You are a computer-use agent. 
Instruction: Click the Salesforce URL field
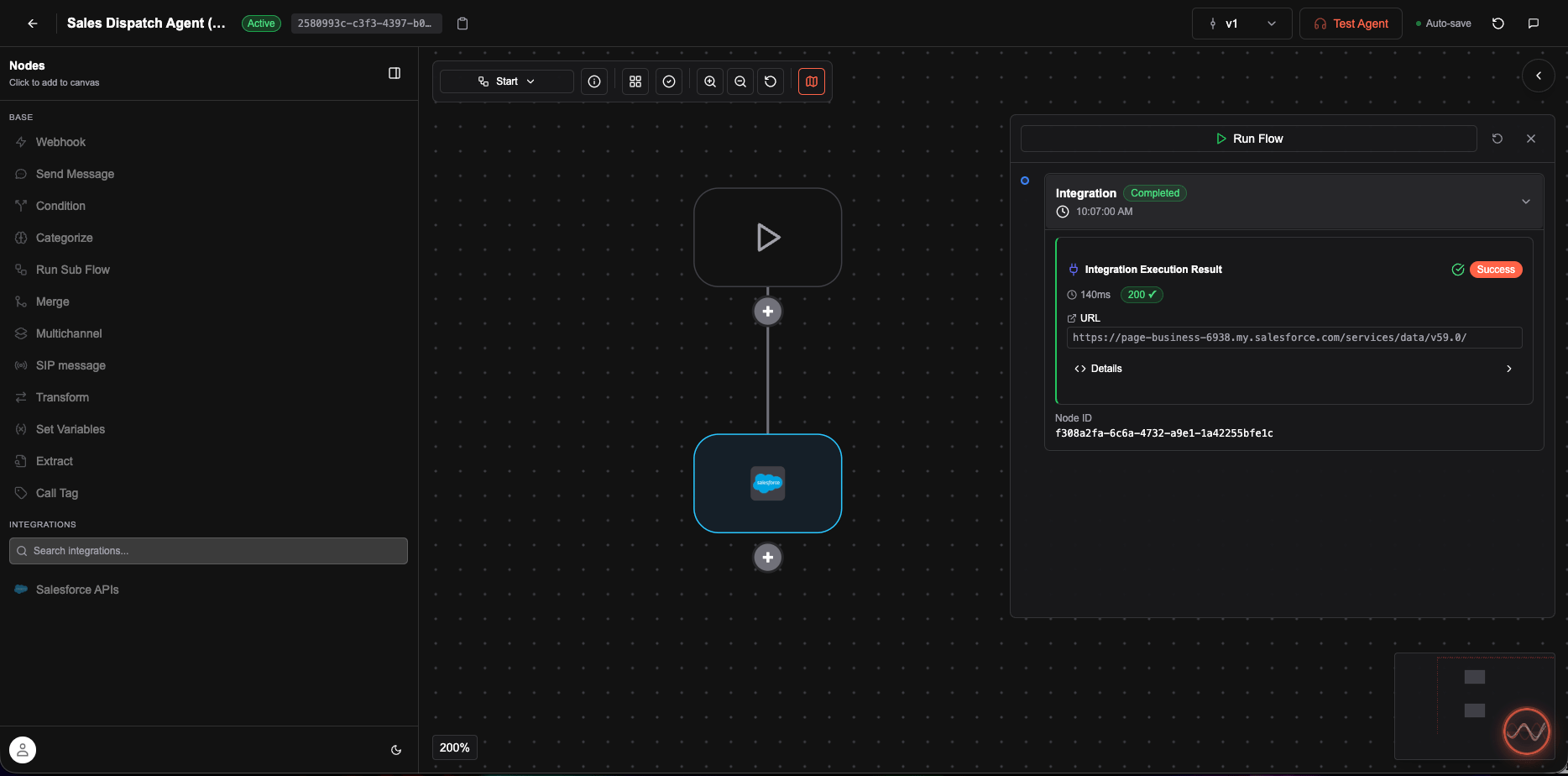[1294, 338]
